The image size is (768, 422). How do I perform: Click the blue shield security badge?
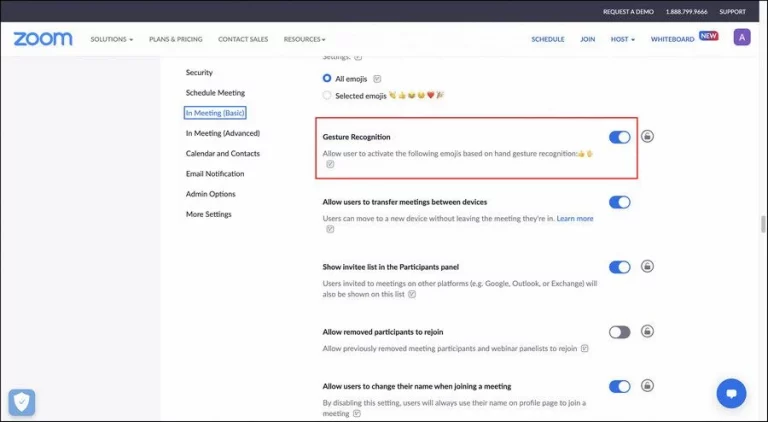(x=22, y=401)
